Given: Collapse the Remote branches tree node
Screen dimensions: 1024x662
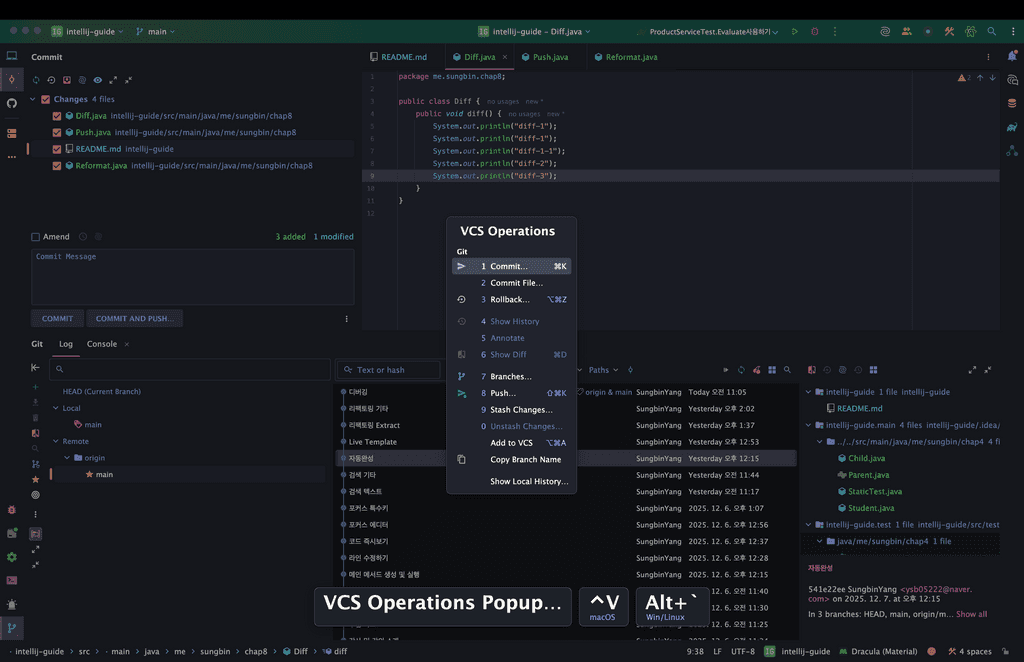Looking at the screenshot, I should click(55, 441).
